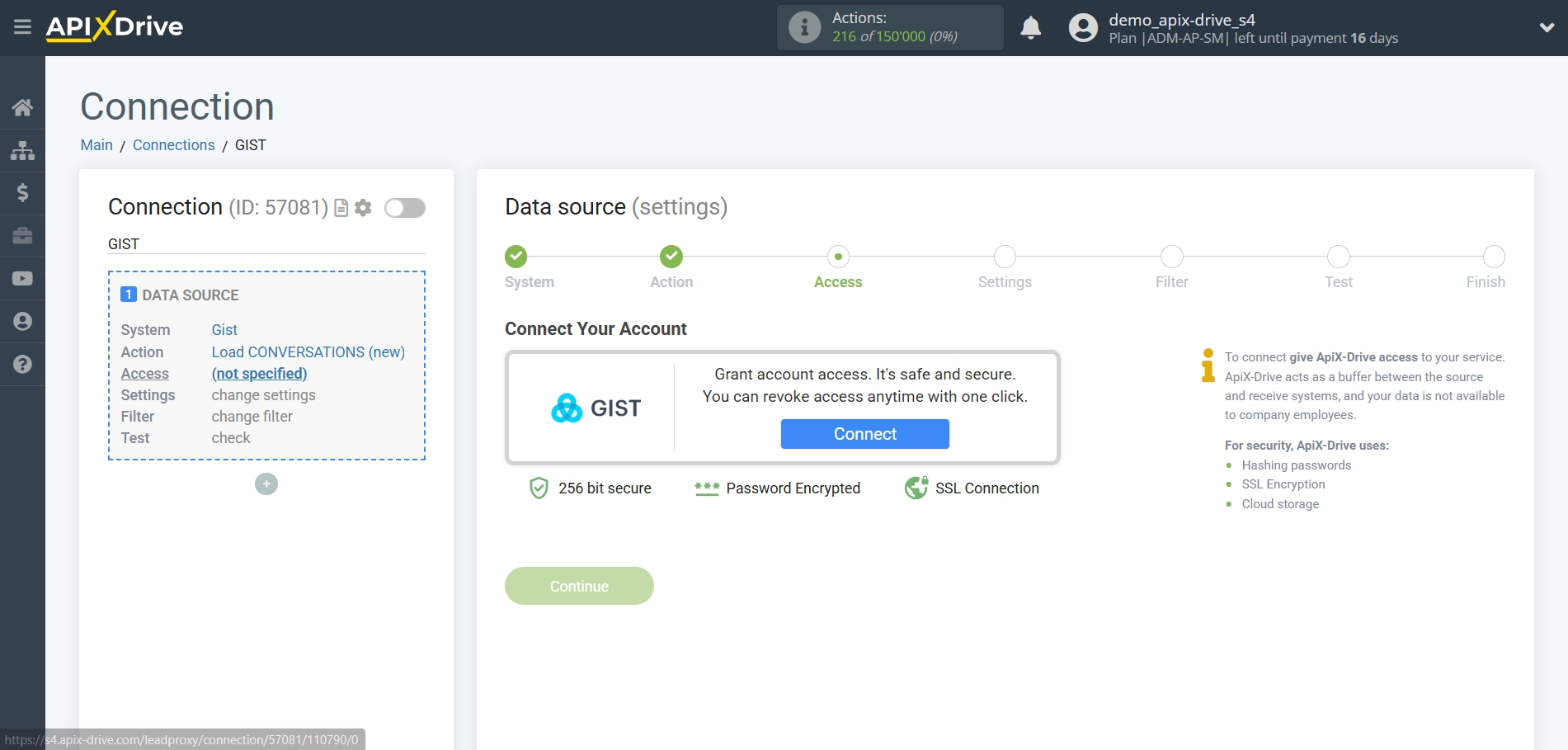
Task: Add a new step with the plus button
Action: (x=266, y=483)
